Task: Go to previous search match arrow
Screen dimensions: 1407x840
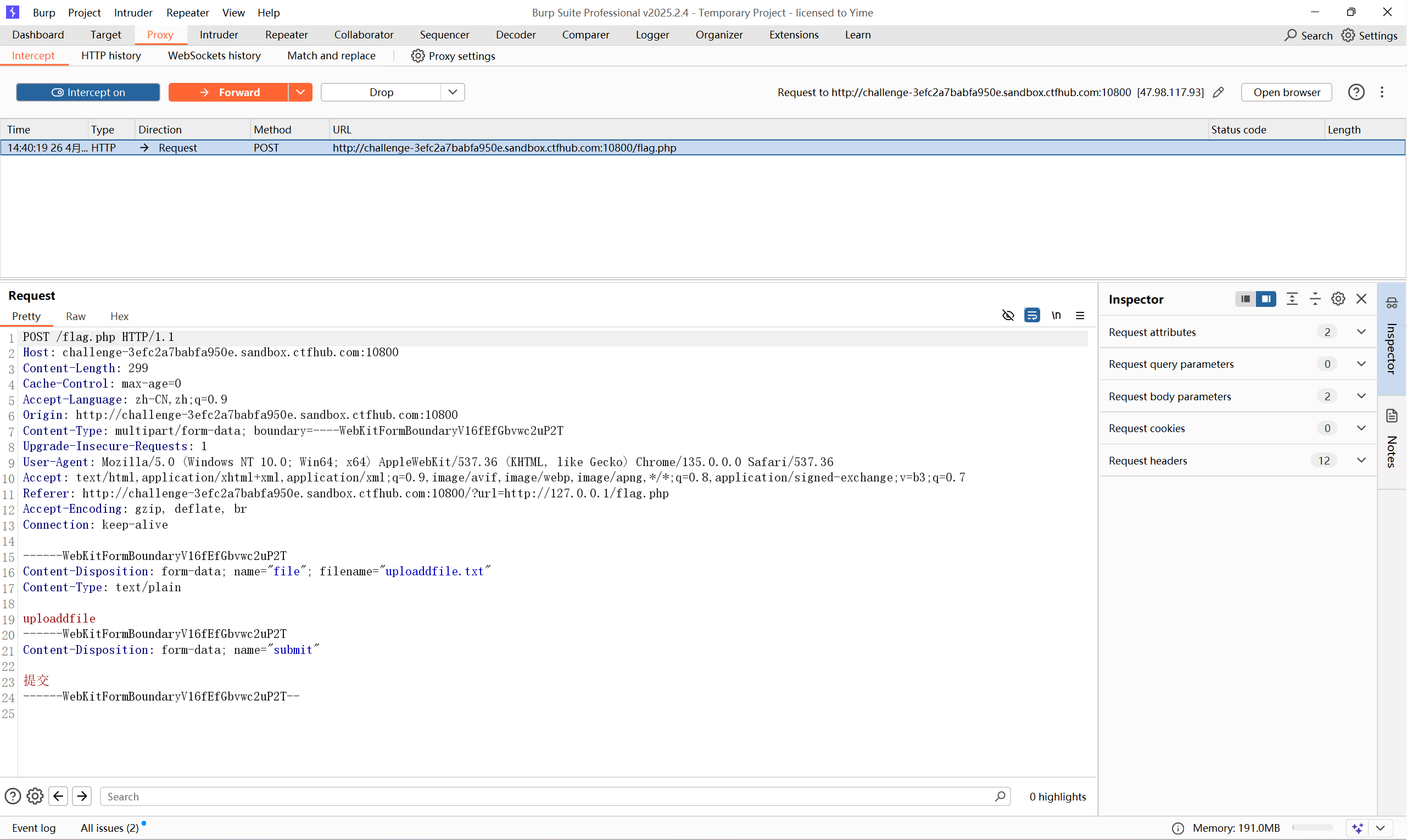Action: pyautogui.click(x=58, y=797)
